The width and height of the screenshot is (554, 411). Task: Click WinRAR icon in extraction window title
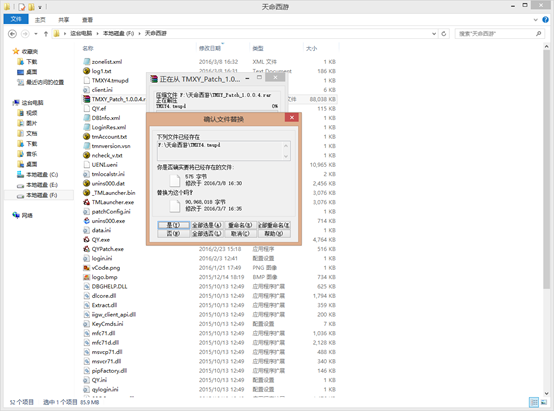click(x=154, y=79)
